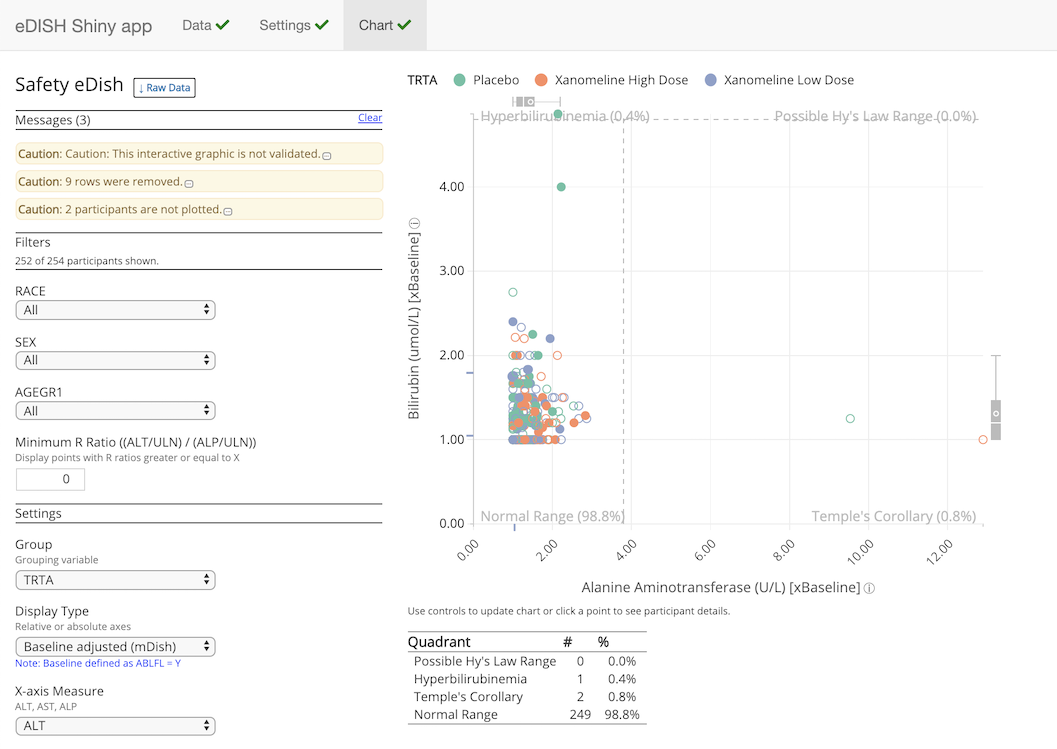Click the Raw Data download button
The width and height of the screenshot is (1057, 749).
[163, 87]
